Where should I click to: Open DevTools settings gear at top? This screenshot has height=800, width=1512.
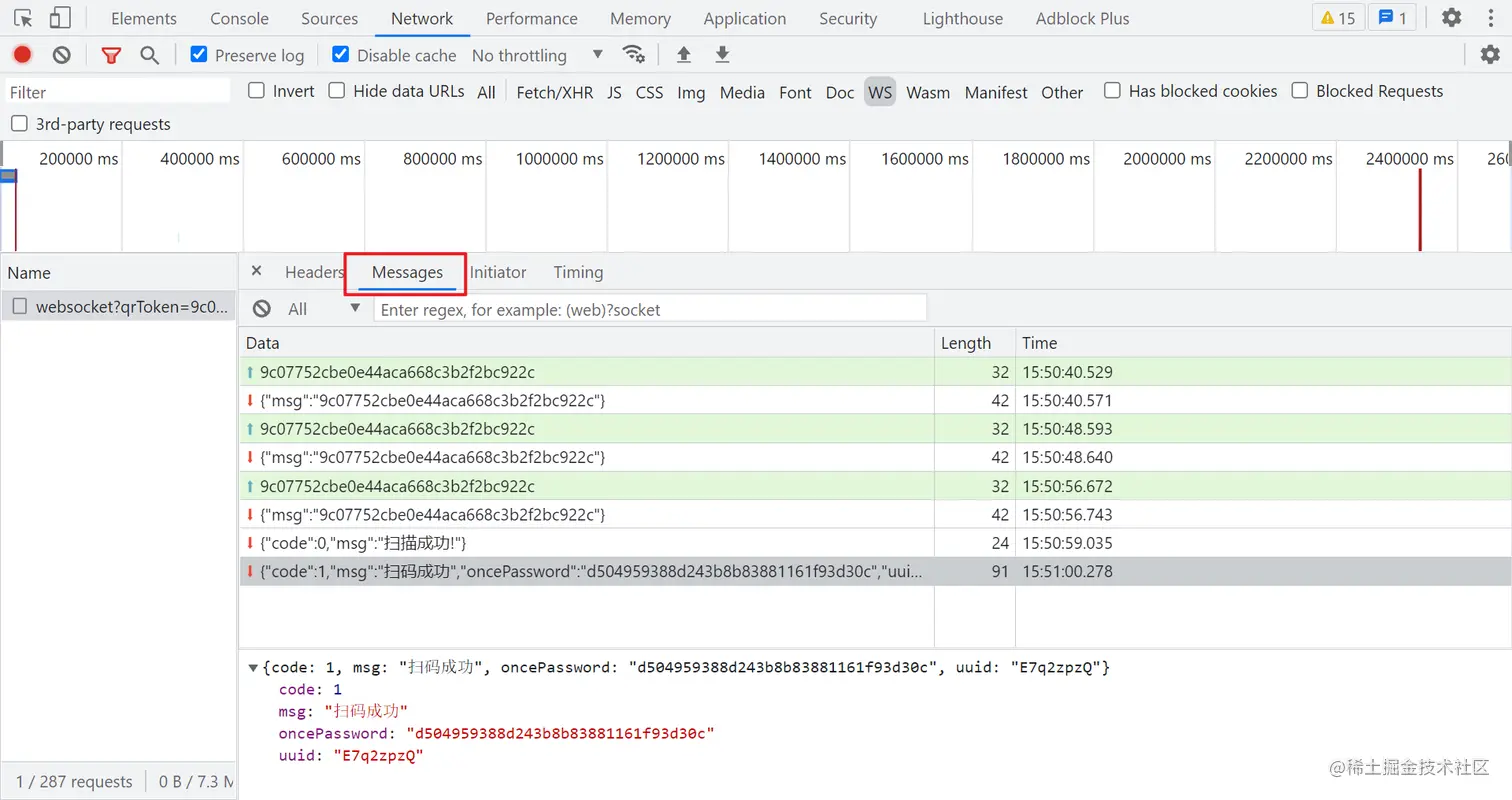pyautogui.click(x=1451, y=18)
